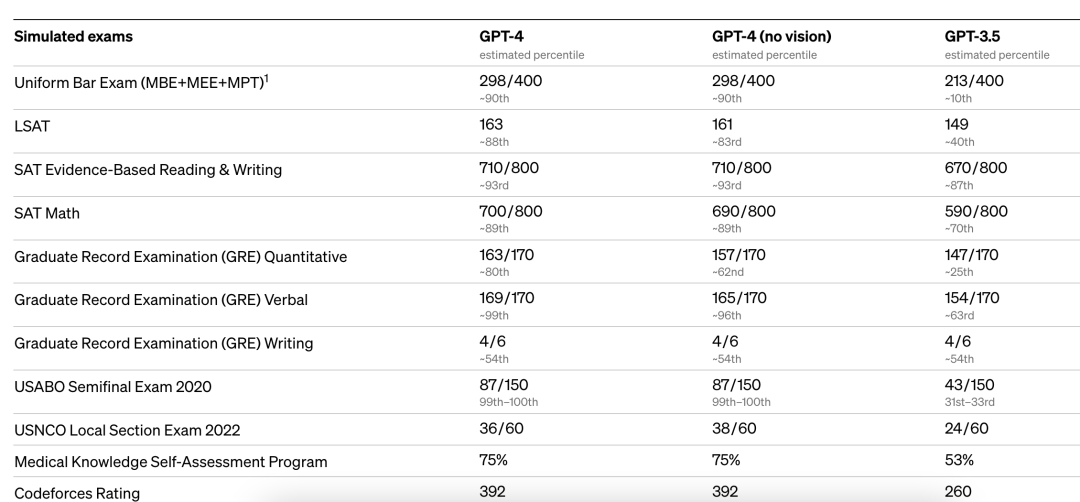This screenshot has width=1080, height=502.
Task: Click the GPT-3.5 column header
Action: 972,36
